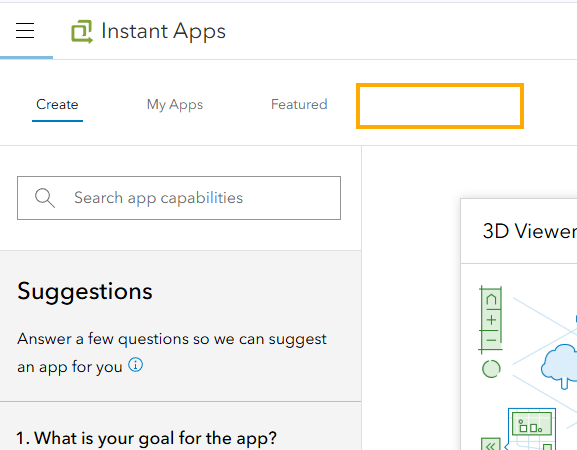
Task: Click the magnifying glass search icon
Action: (45, 198)
